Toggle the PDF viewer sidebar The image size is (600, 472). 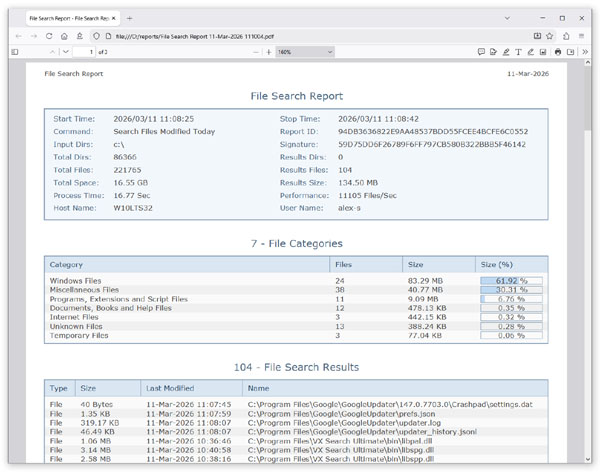pos(15,52)
